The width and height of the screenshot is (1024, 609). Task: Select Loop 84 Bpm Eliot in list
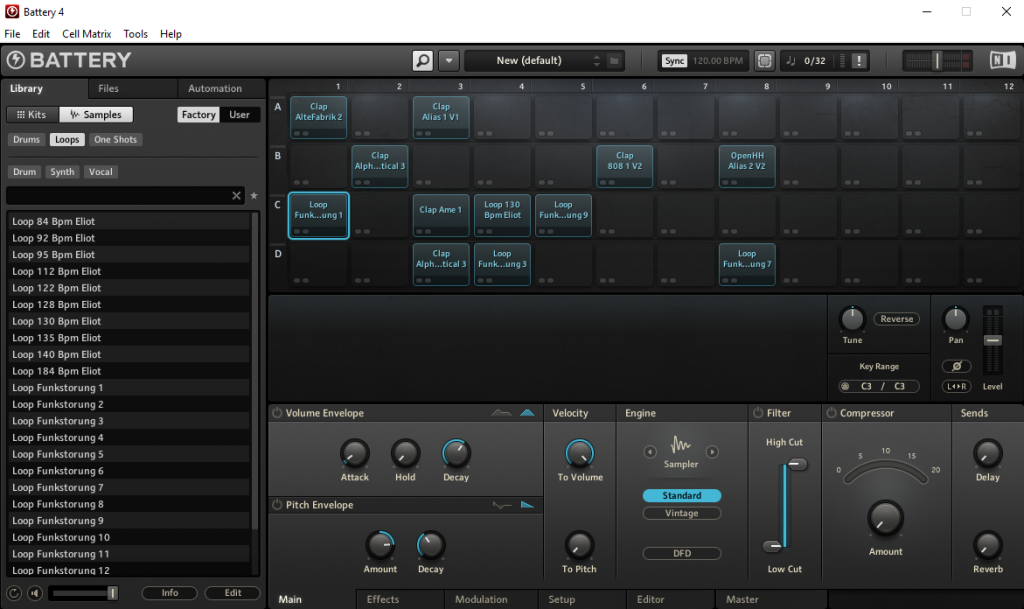pyautogui.click(x=129, y=222)
